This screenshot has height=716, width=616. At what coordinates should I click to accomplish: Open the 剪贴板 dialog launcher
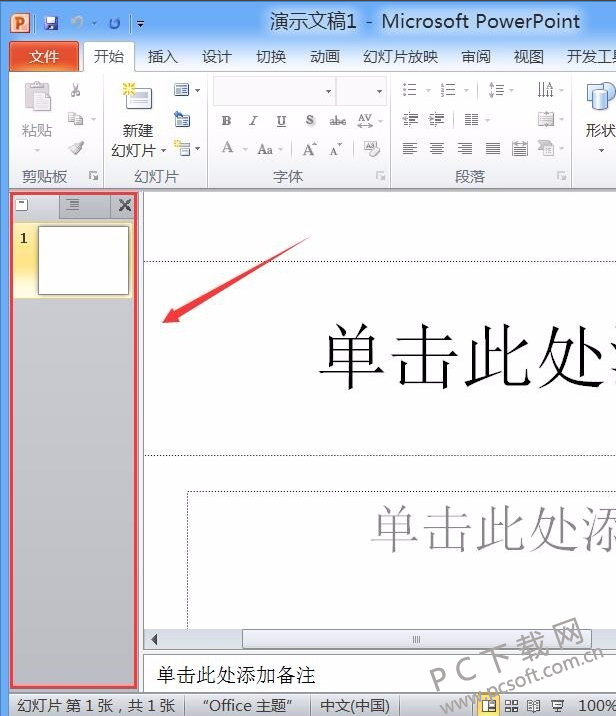[x=94, y=175]
